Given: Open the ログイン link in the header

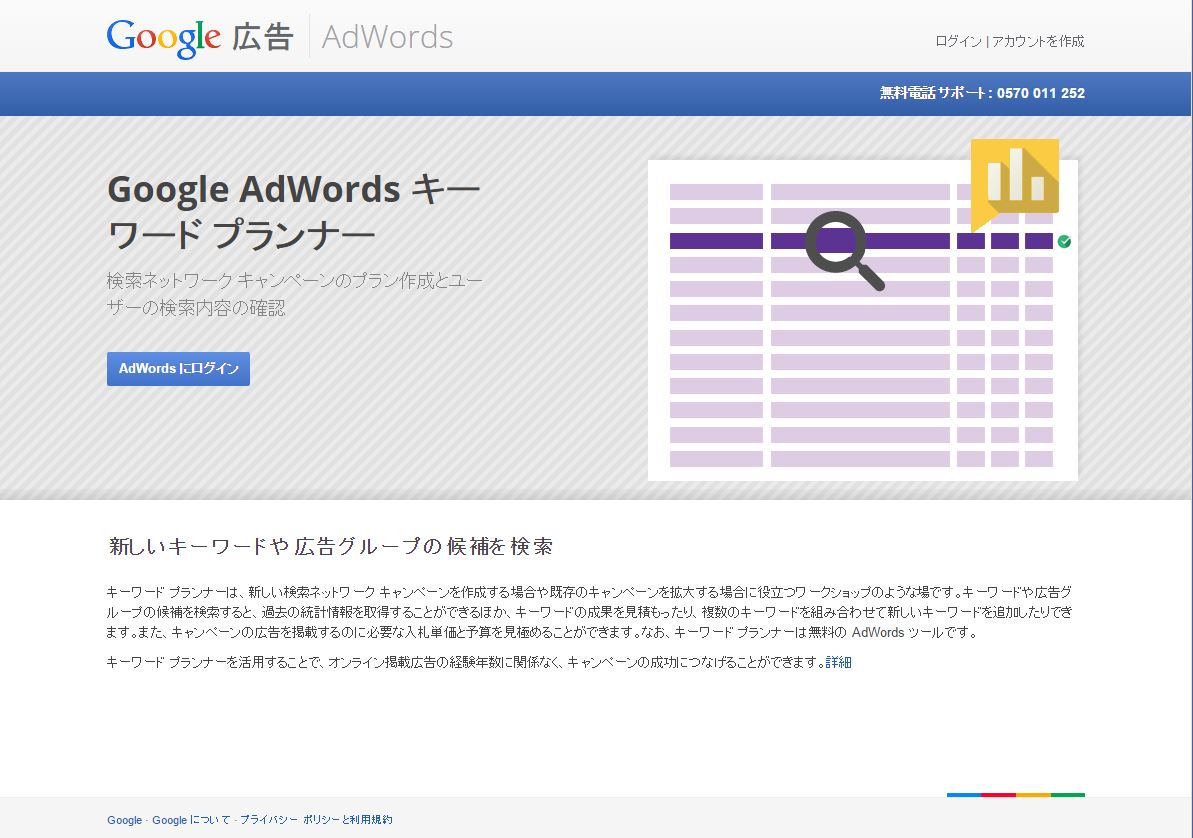Looking at the screenshot, I should pyautogui.click(x=958, y=41).
